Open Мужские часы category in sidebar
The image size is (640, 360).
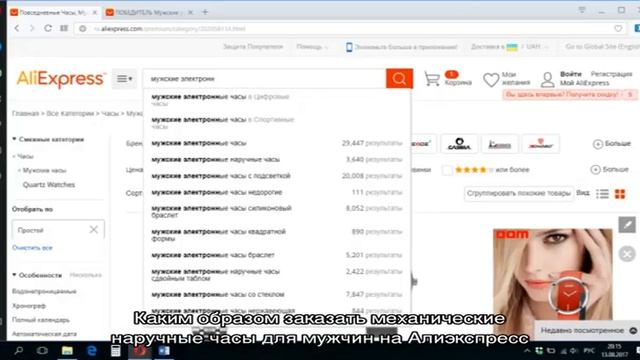click(x=44, y=171)
